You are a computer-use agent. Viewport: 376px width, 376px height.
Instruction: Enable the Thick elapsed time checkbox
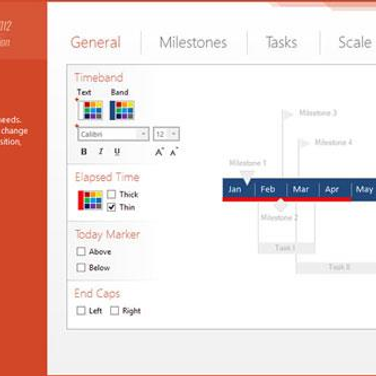click(x=111, y=194)
